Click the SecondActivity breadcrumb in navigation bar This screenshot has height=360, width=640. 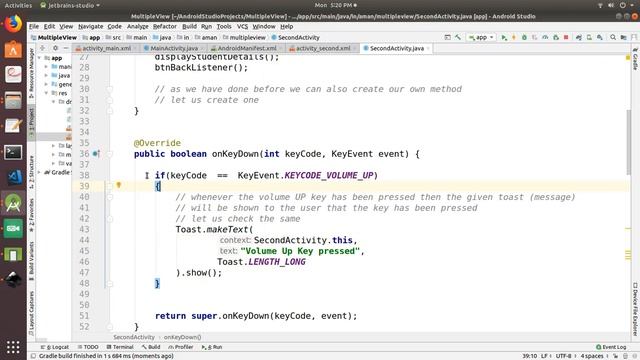295,38
